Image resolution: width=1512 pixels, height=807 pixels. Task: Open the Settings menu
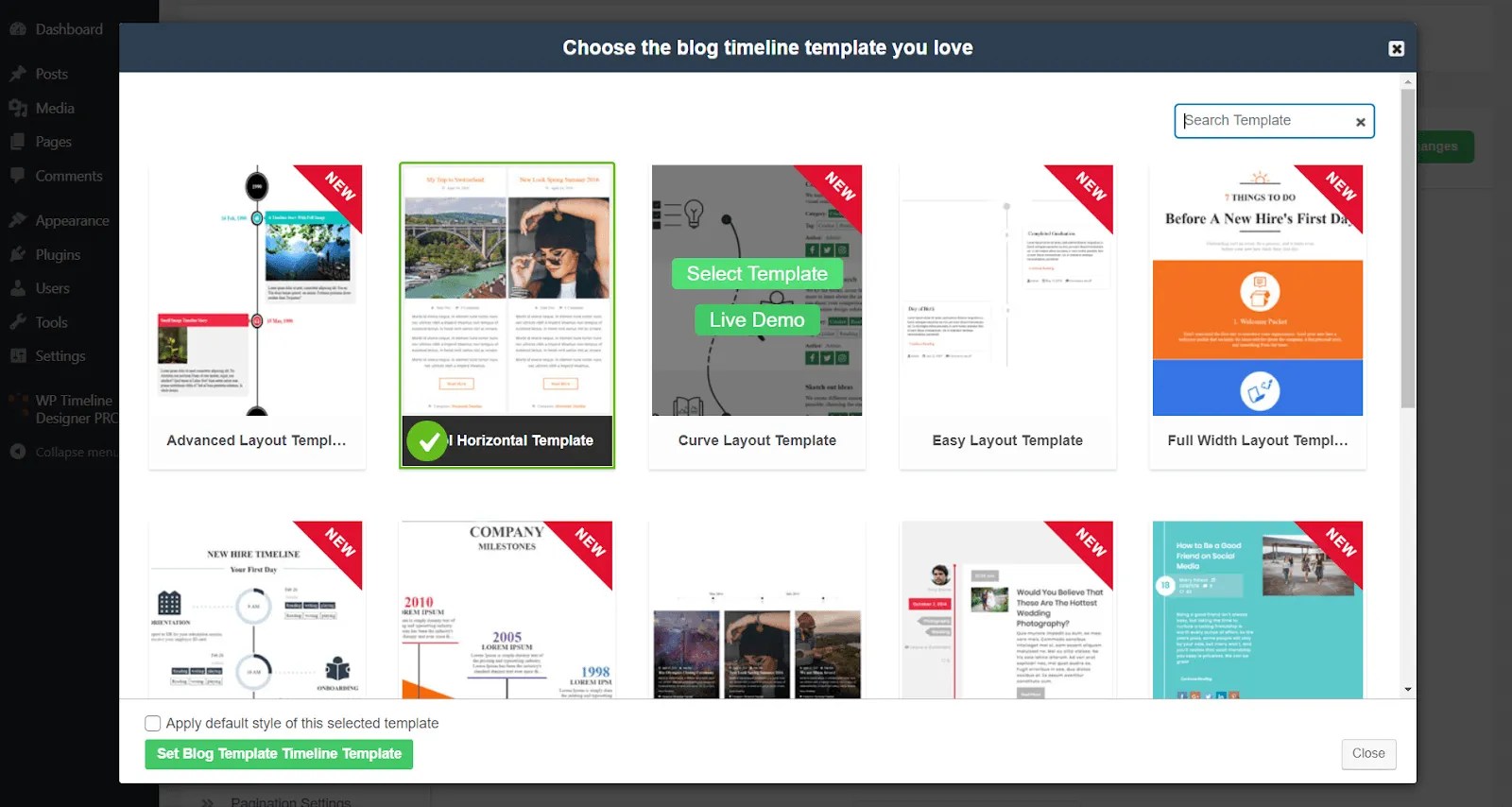60,356
